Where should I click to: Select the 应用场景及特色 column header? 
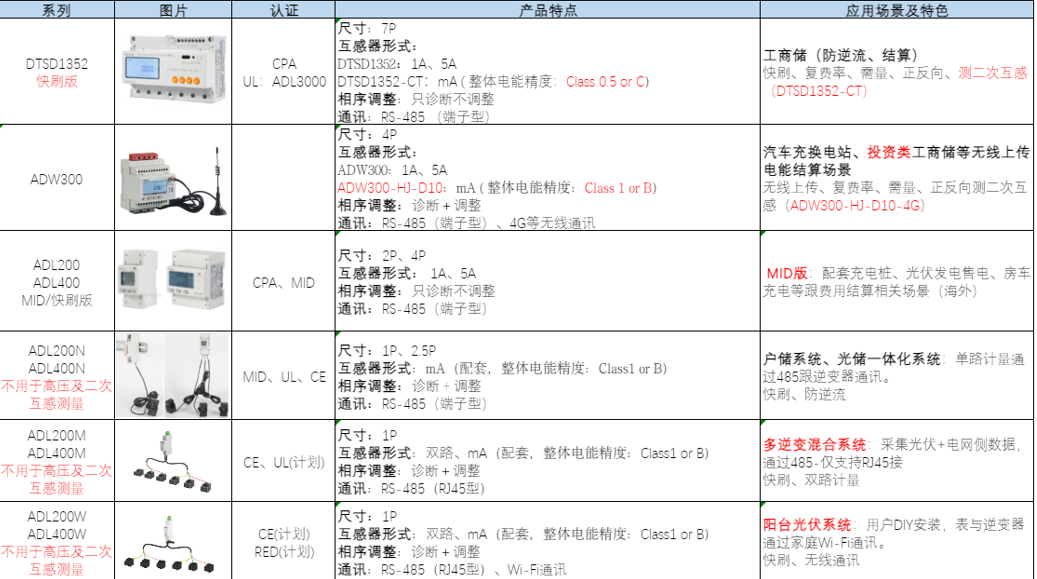coord(897,10)
